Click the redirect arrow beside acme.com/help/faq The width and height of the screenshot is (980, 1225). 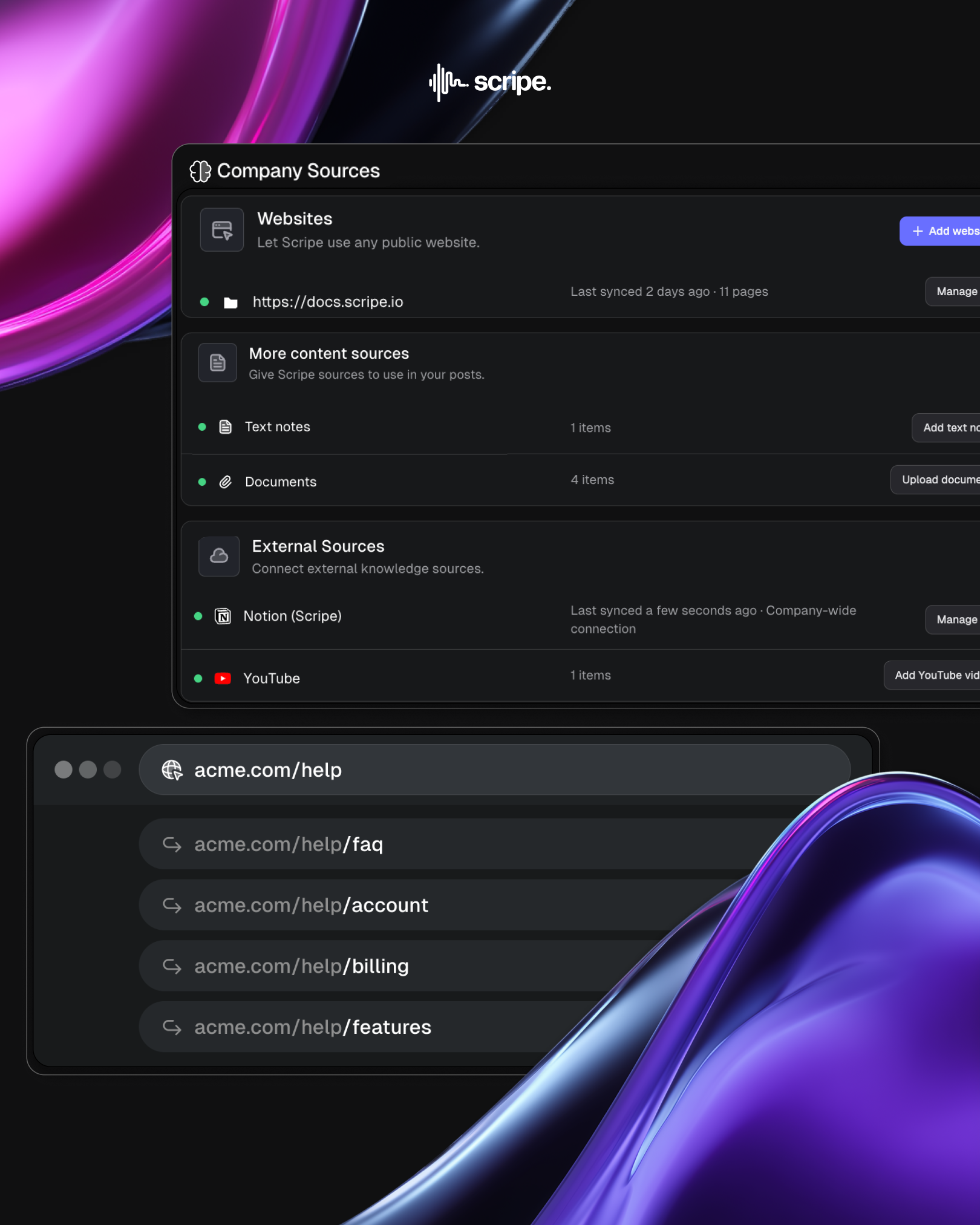click(172, 844)
